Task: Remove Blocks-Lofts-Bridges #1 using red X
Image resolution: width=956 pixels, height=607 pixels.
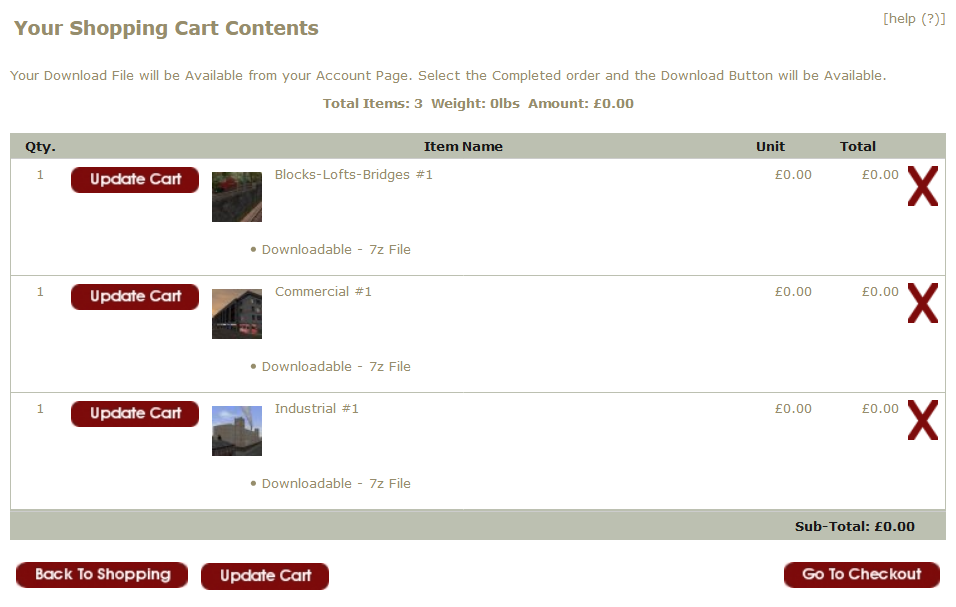Action: (x=922, y=188)
